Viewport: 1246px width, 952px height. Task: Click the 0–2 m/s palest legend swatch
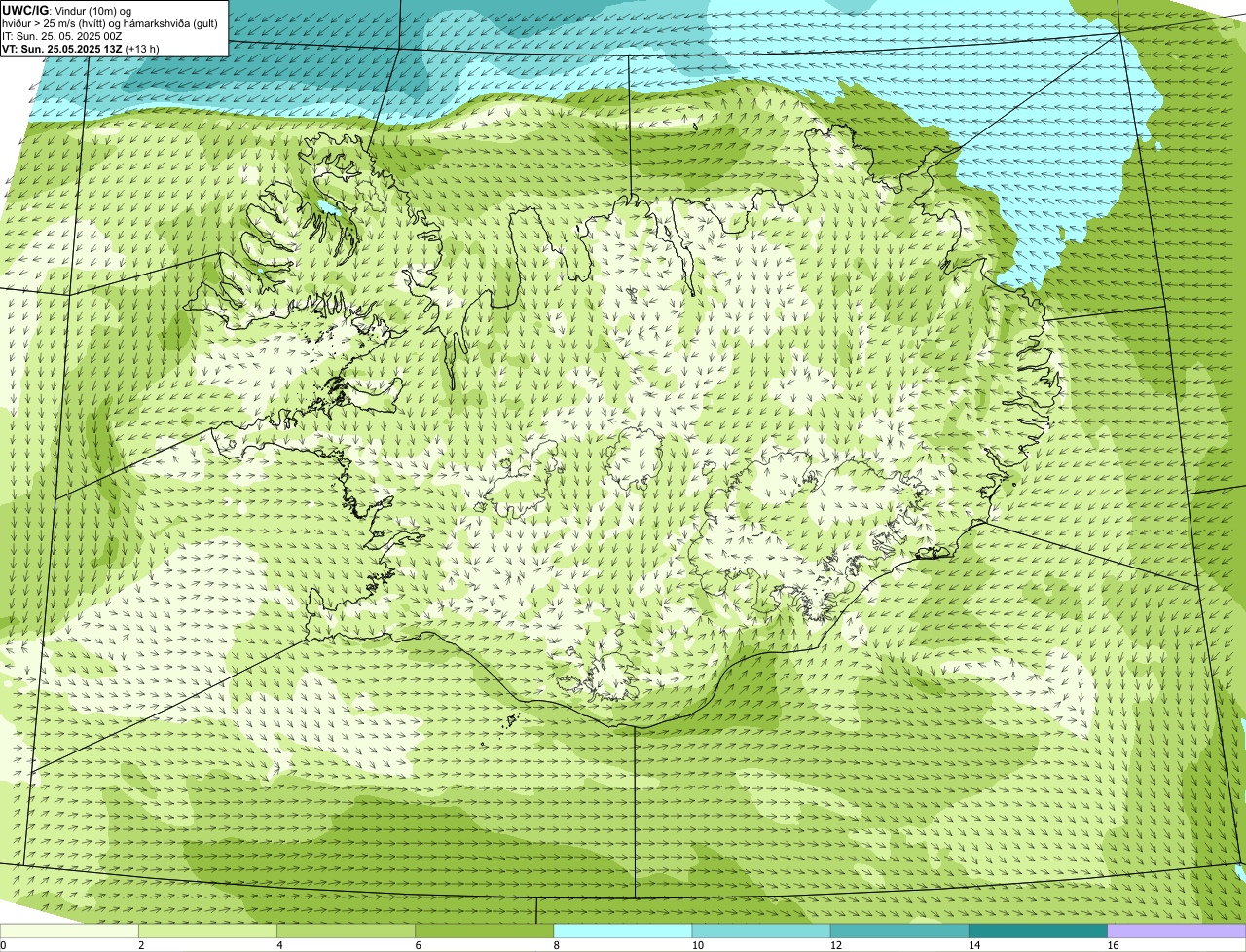pyautogui.click(x=69, y=932)
